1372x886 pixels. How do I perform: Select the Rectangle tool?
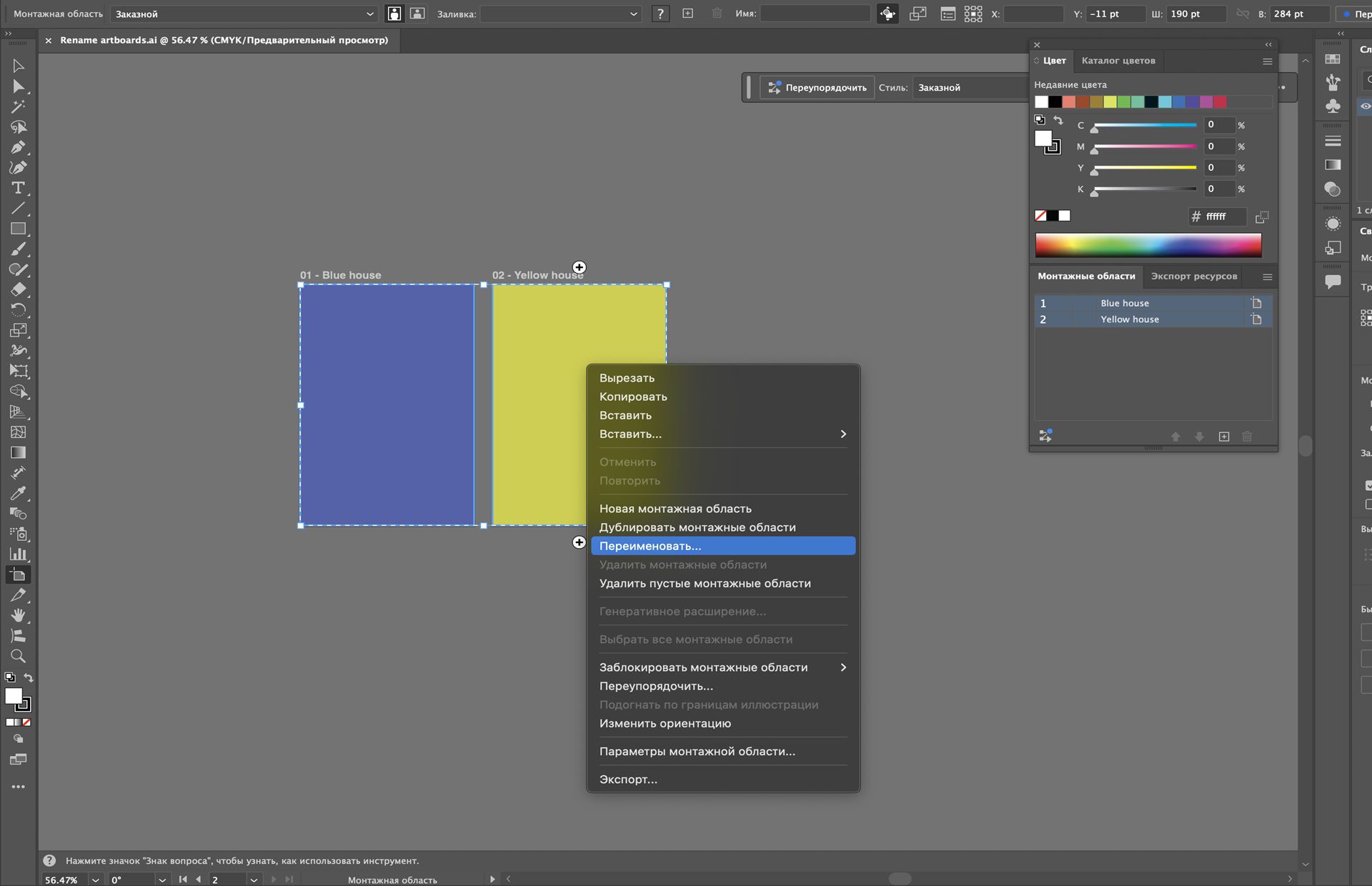(19, 229)
